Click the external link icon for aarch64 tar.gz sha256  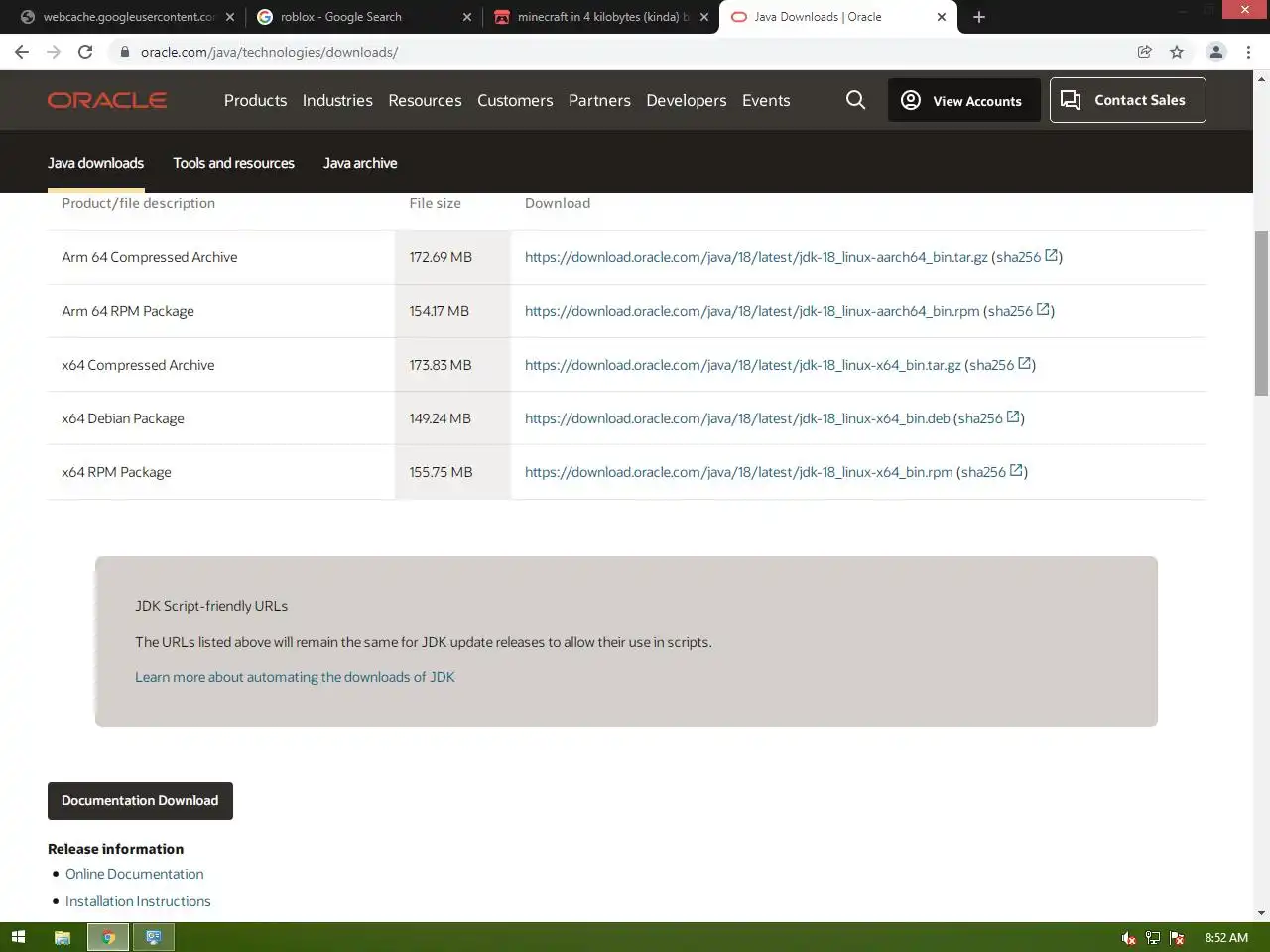[x=1052, y=256]
